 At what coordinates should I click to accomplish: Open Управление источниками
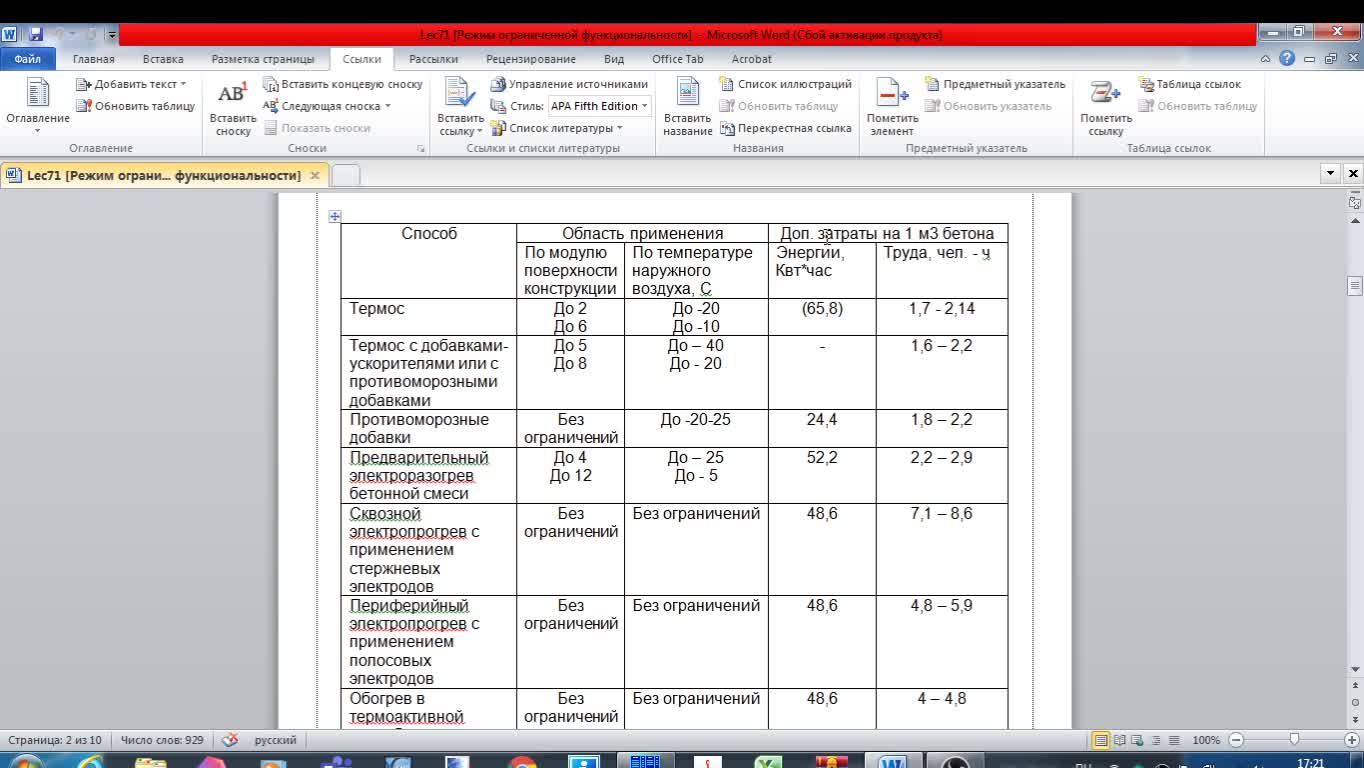pos(569,84)
